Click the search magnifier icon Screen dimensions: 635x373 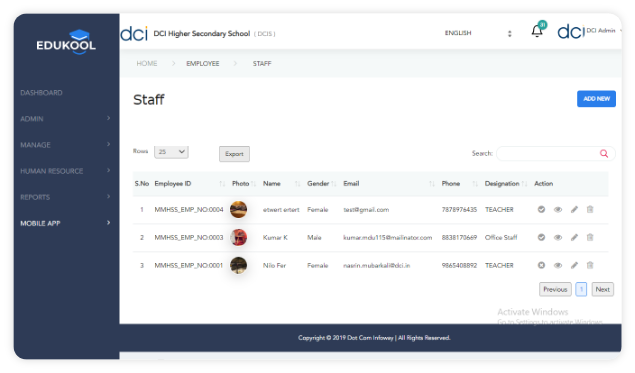point(604,153)
